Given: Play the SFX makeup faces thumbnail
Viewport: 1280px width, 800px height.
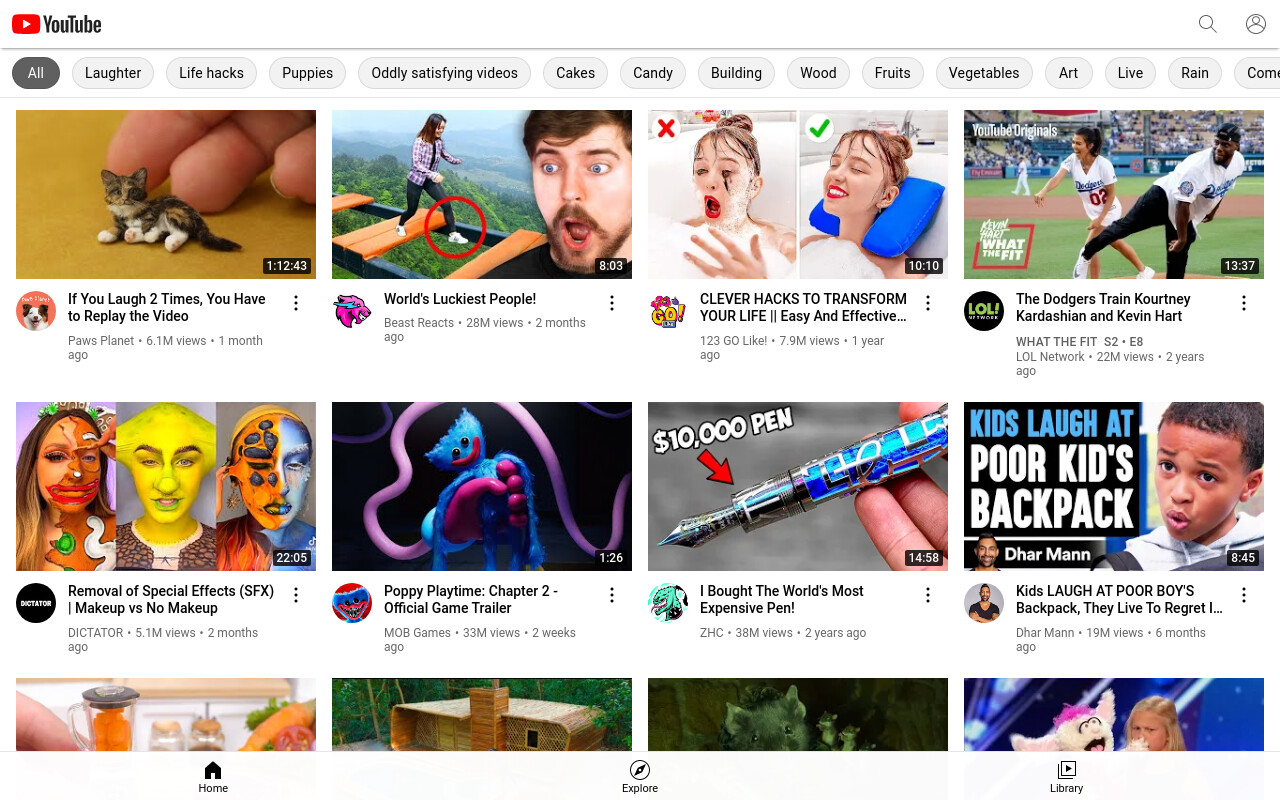Looking at the screenshot, I should click(166, 486).
